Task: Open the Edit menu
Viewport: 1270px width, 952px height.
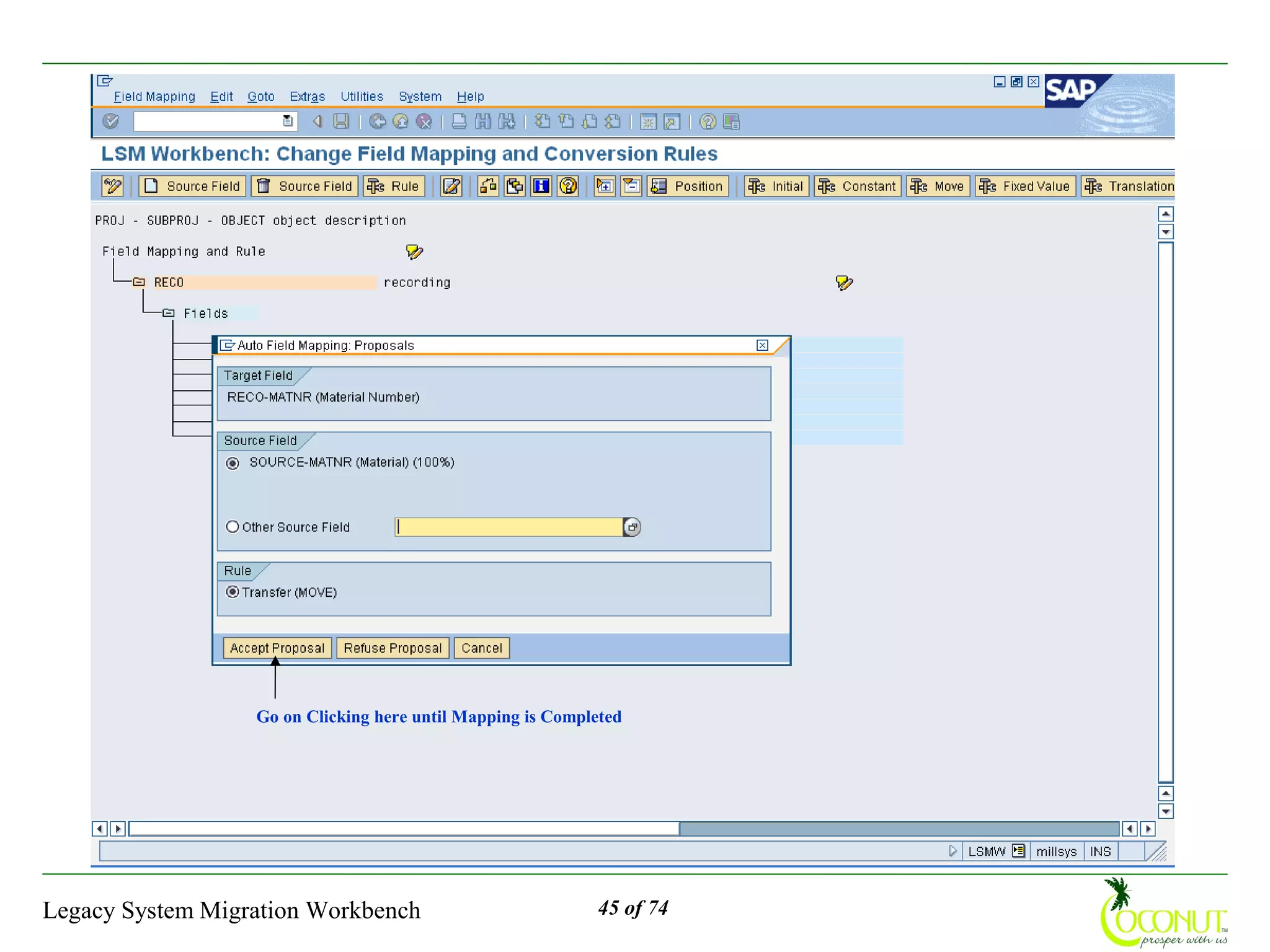Action: tap(221, 97)
